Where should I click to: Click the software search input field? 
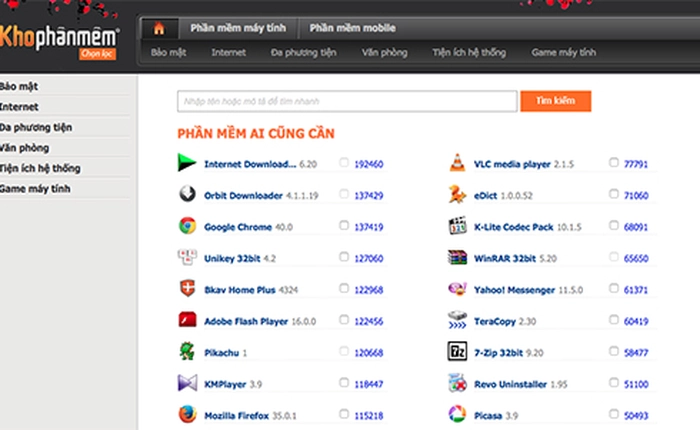[346, 101]
